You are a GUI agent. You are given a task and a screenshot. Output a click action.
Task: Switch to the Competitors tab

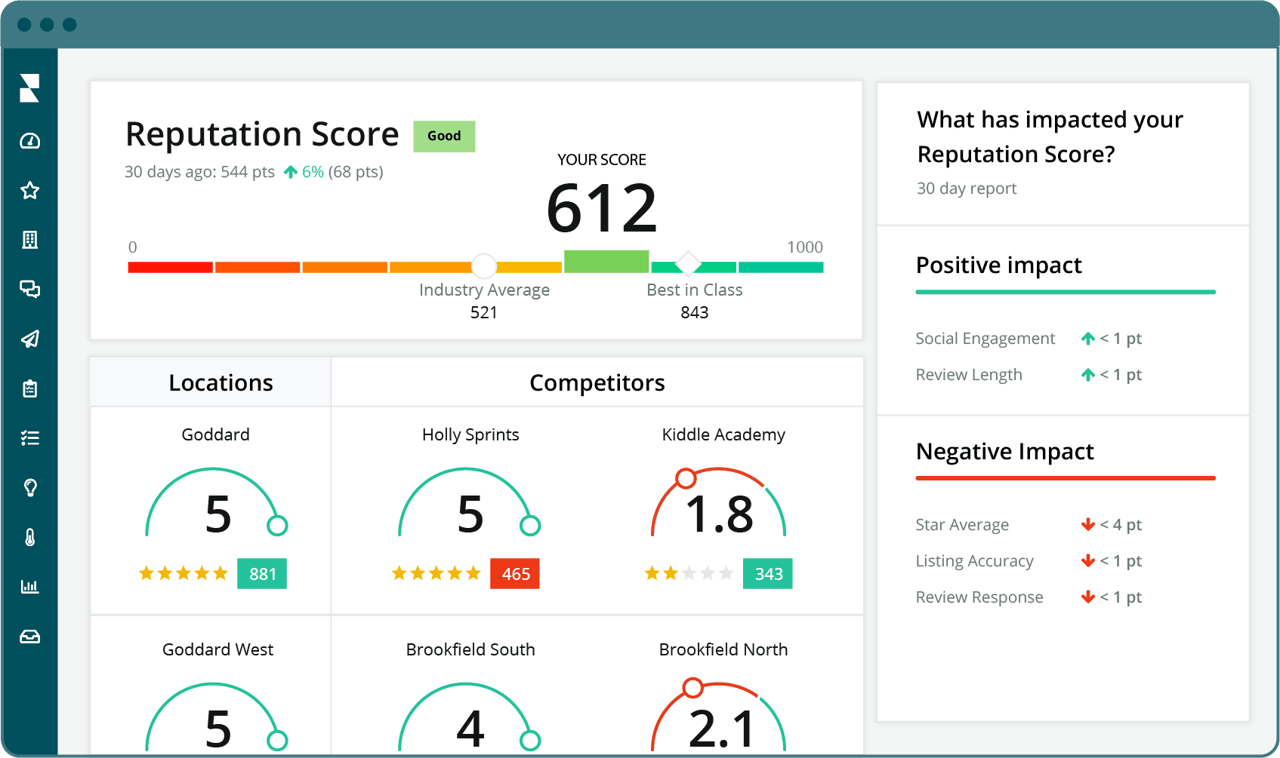pos(597,383)
